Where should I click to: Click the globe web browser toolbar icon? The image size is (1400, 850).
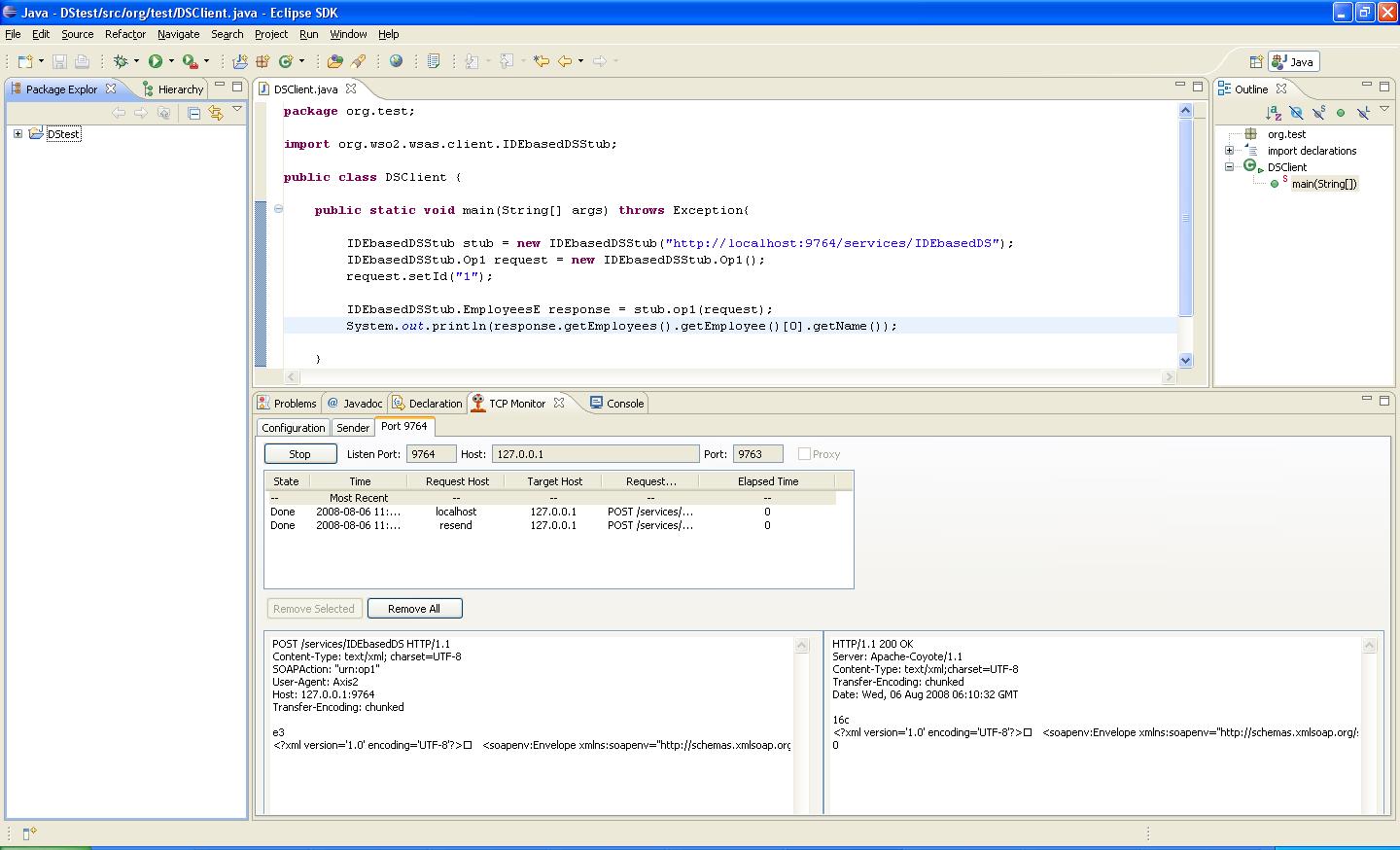(x=396, y=61)
